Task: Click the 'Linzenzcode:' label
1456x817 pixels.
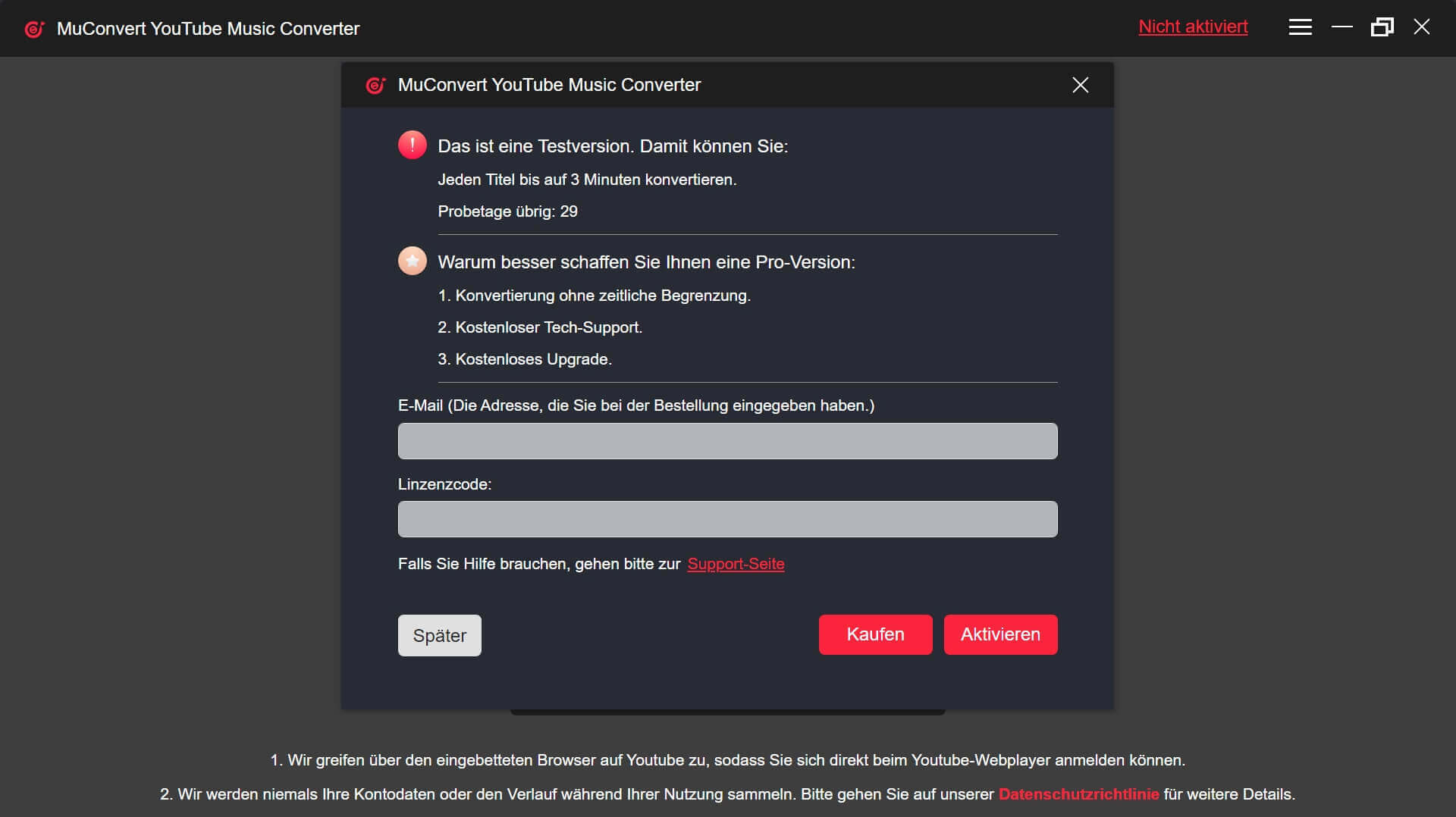Action: click(444, 484)
